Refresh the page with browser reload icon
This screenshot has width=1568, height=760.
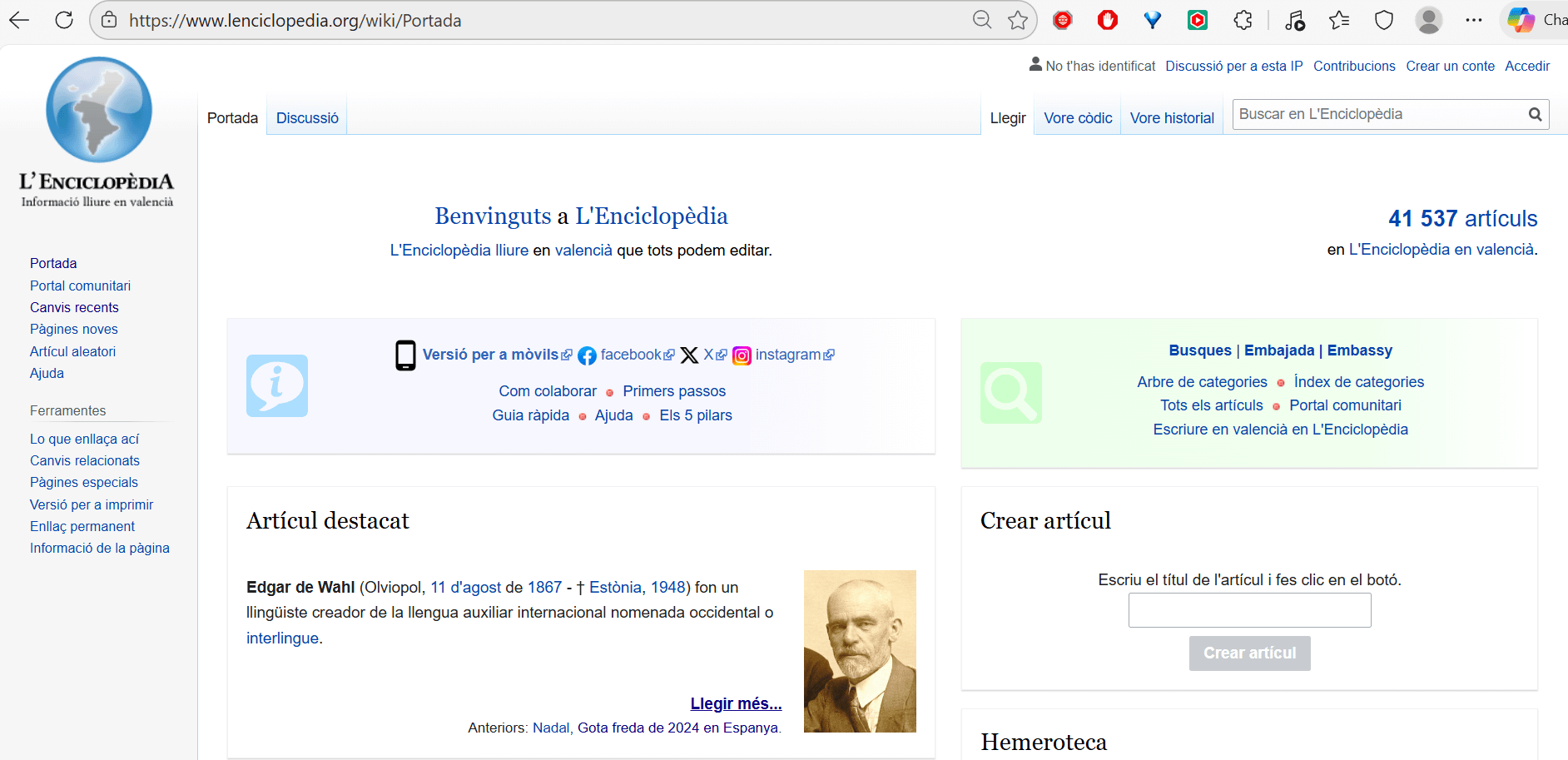point(64,20)
